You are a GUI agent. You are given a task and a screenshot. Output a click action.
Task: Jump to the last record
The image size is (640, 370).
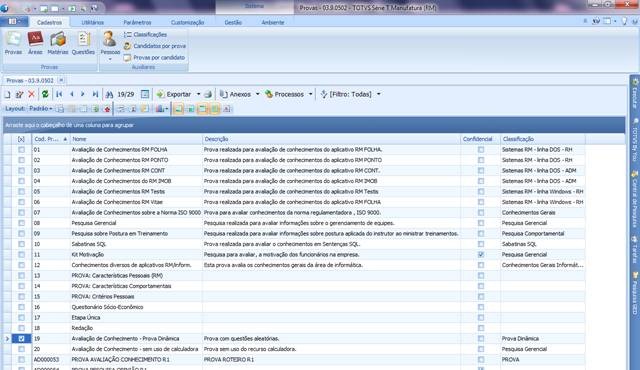pyautogui.click(x=95, y=95)
